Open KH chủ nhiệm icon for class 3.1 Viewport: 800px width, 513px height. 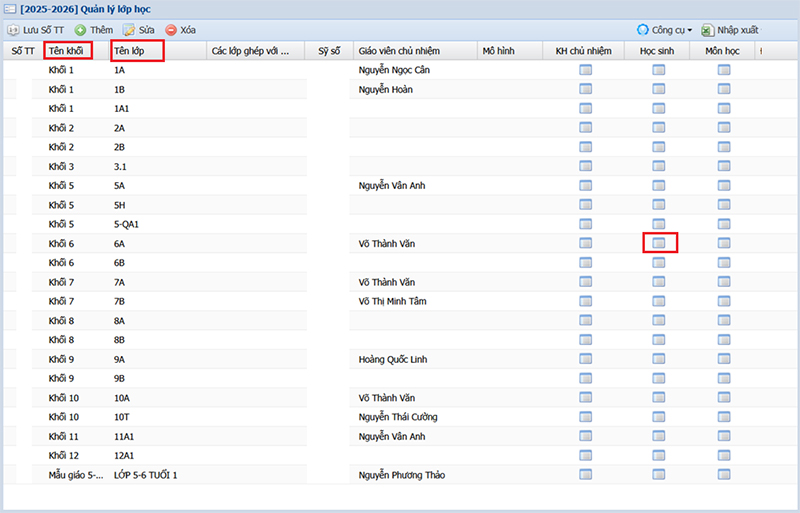coord(586,166)
